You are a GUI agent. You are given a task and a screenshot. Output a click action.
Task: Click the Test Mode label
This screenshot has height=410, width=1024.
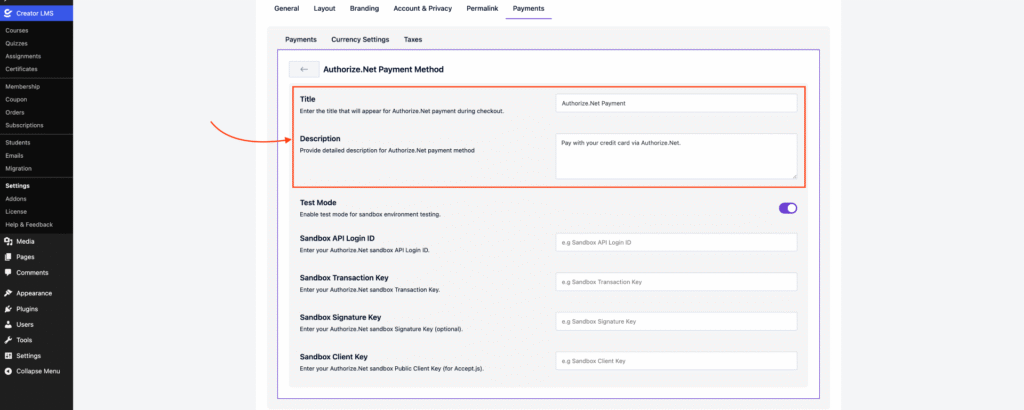click(318, 202)
